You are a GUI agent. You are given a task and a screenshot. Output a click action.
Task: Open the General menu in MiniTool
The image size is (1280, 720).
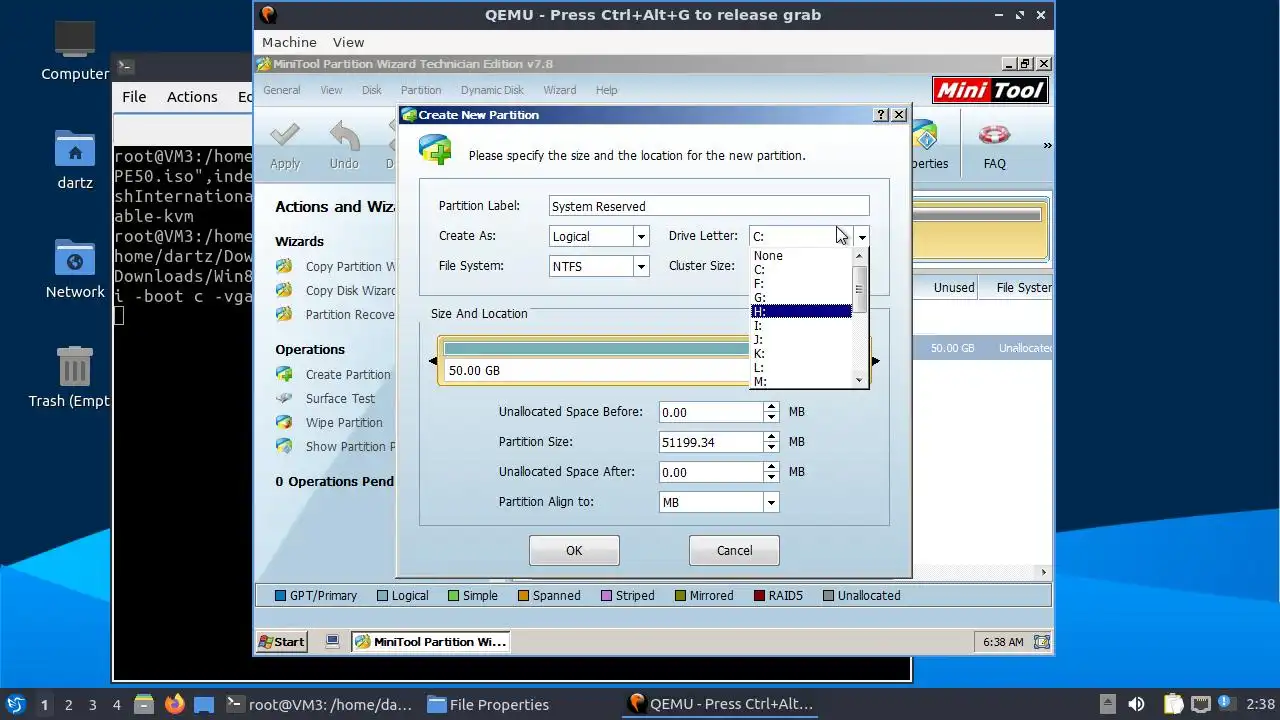coord(282,90)
